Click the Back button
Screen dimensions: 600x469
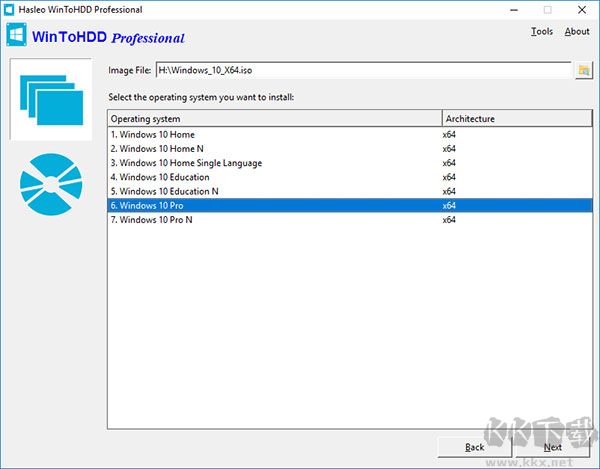[x=474, y=447]
